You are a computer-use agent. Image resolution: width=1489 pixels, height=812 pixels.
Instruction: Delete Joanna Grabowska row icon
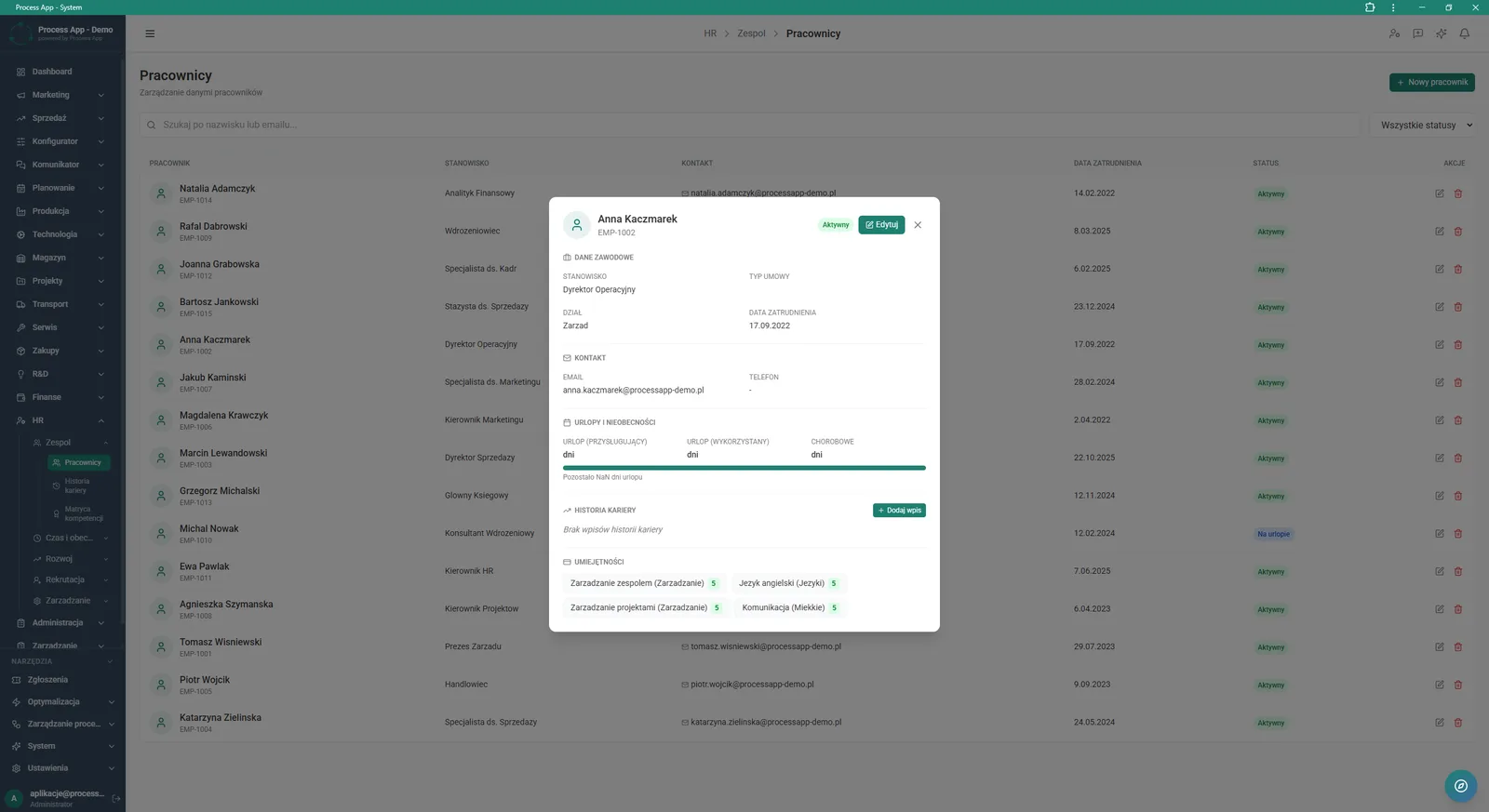pos(1458,269)
